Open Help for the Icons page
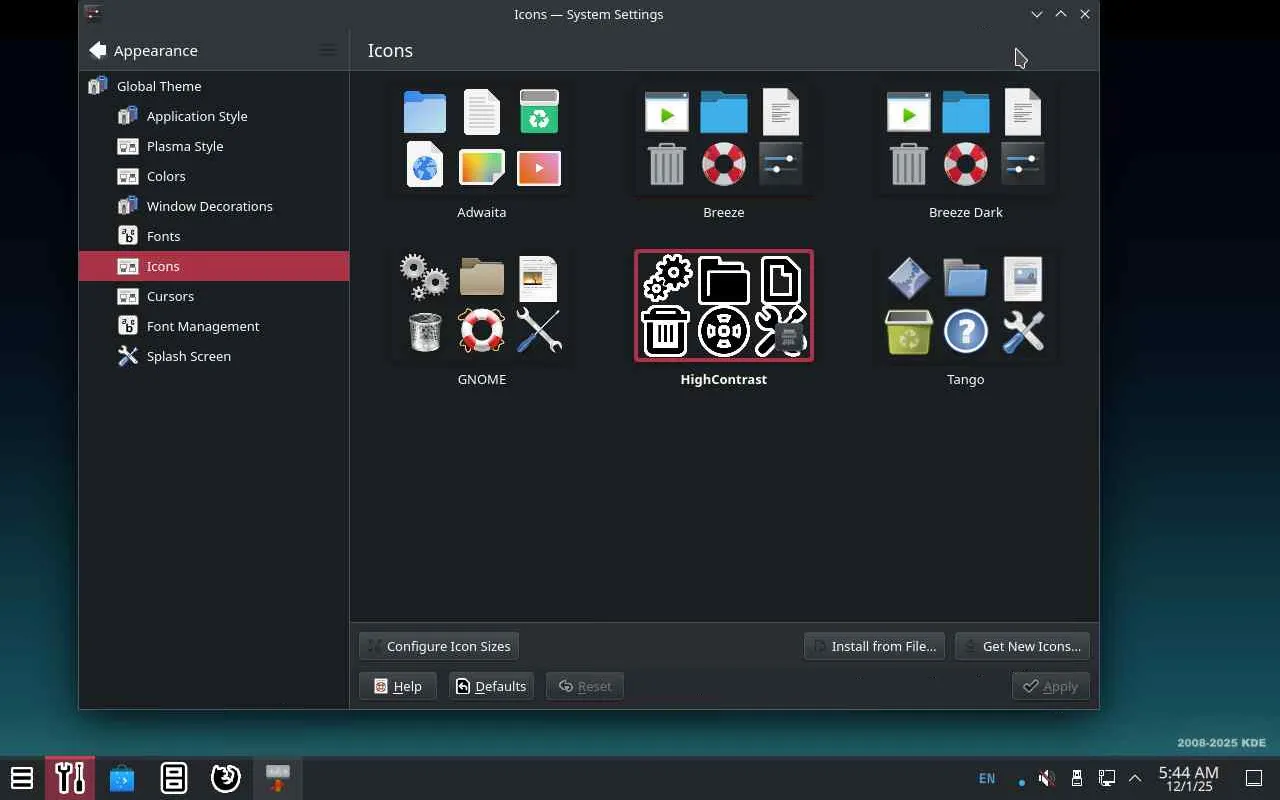The height and width of the screenshot is (800, 1280). point(398,686)
